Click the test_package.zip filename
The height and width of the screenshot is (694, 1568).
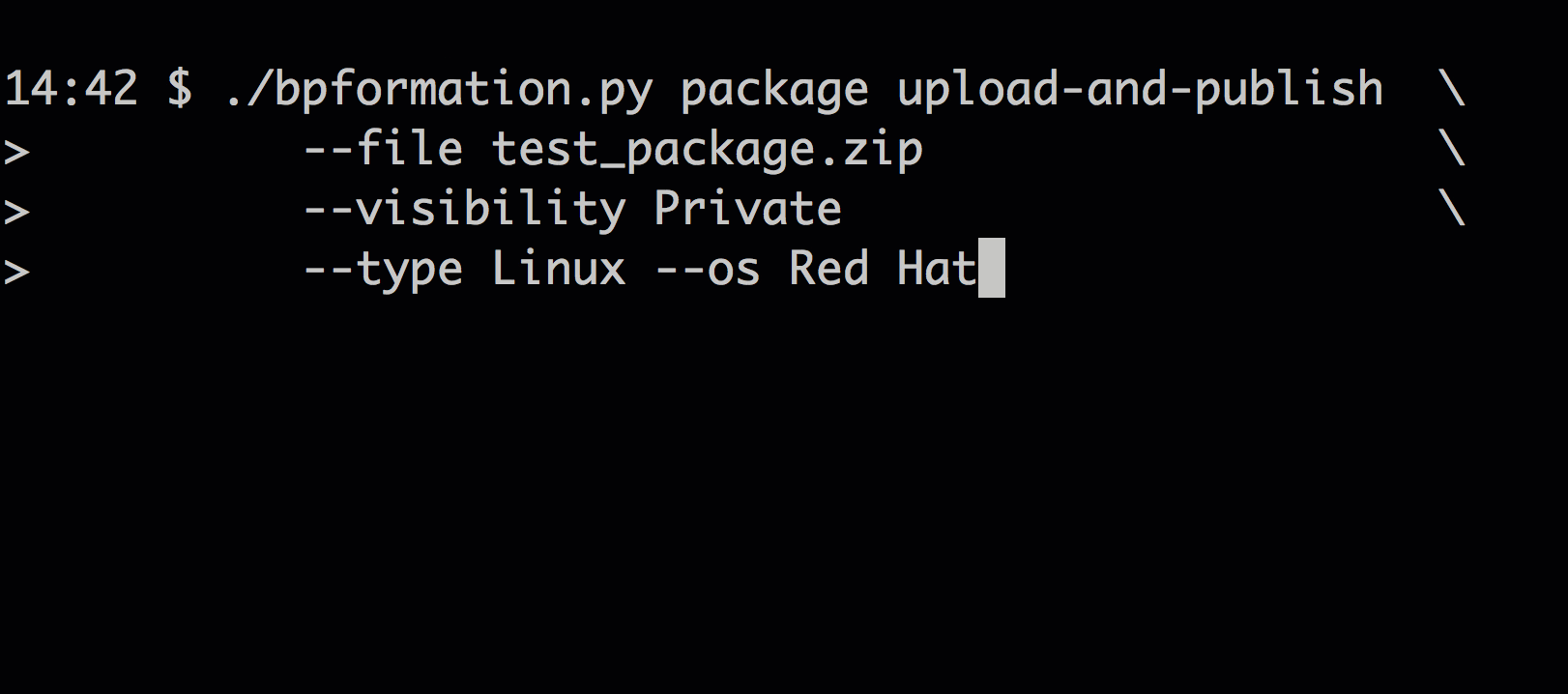point(708,151)
